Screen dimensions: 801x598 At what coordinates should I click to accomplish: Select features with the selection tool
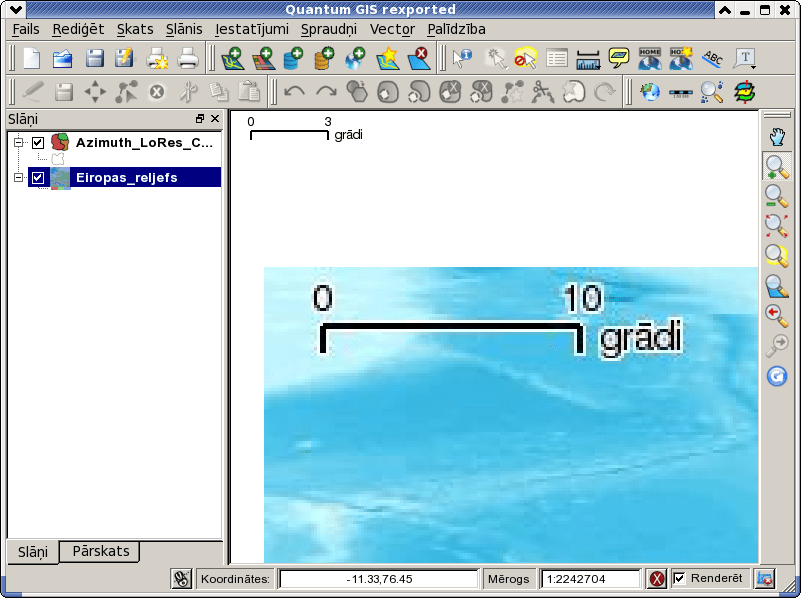point(495,58)
